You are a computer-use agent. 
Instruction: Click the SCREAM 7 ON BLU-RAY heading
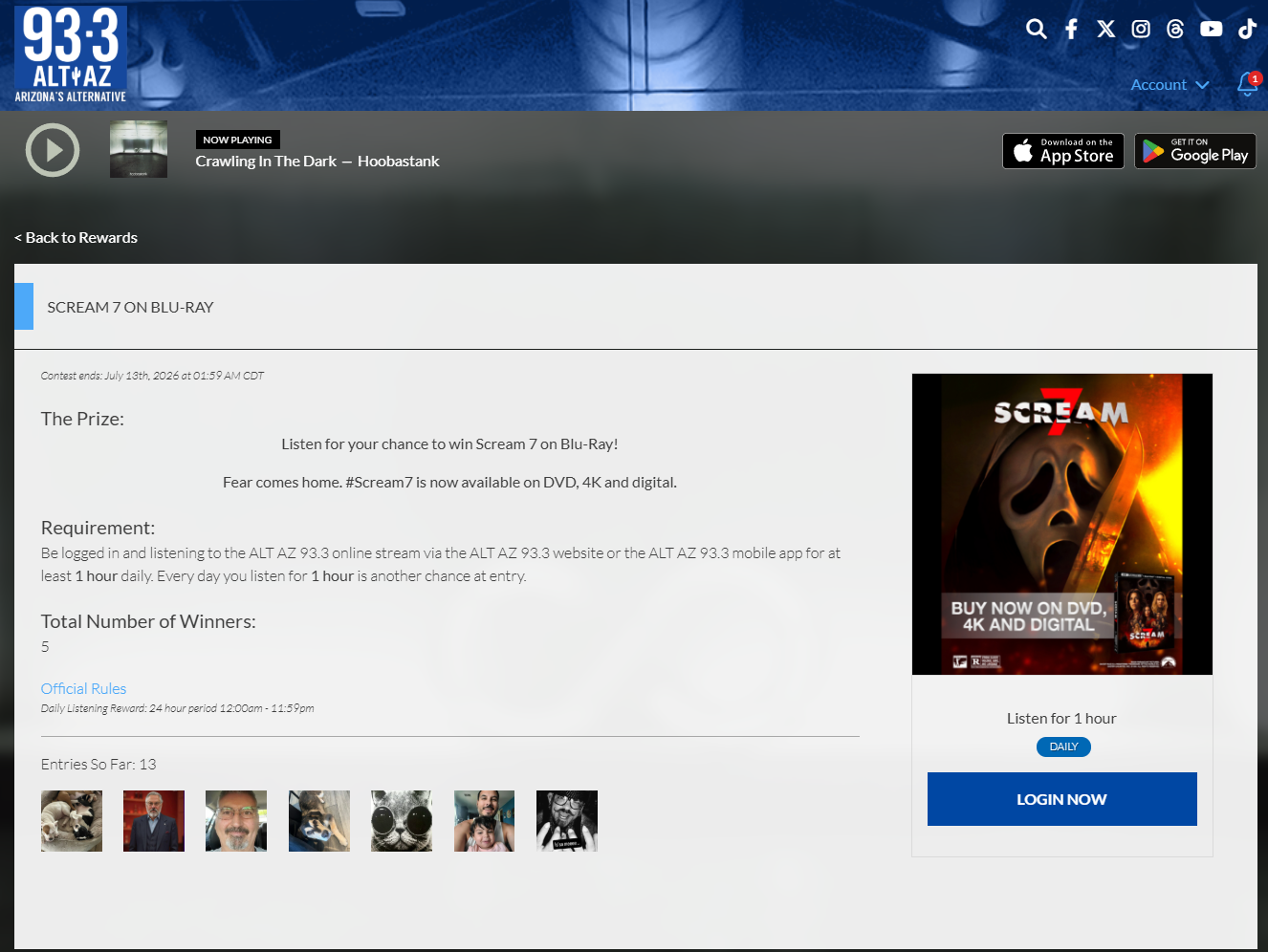(130, 307)
